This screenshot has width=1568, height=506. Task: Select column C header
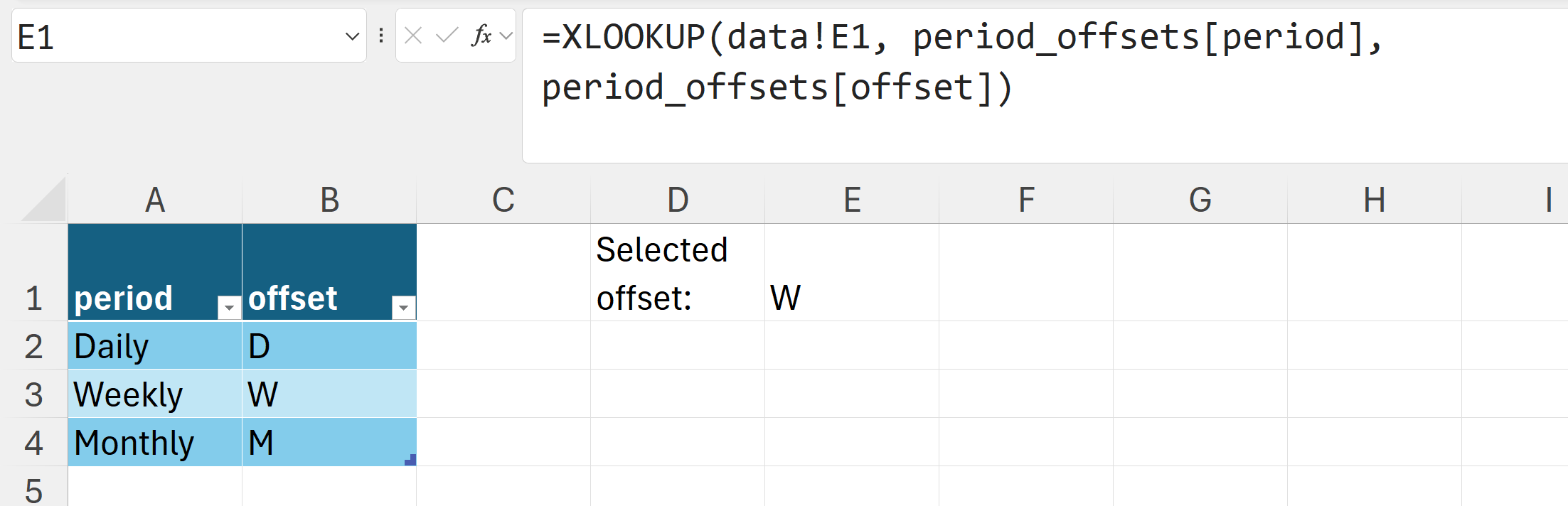503,200
